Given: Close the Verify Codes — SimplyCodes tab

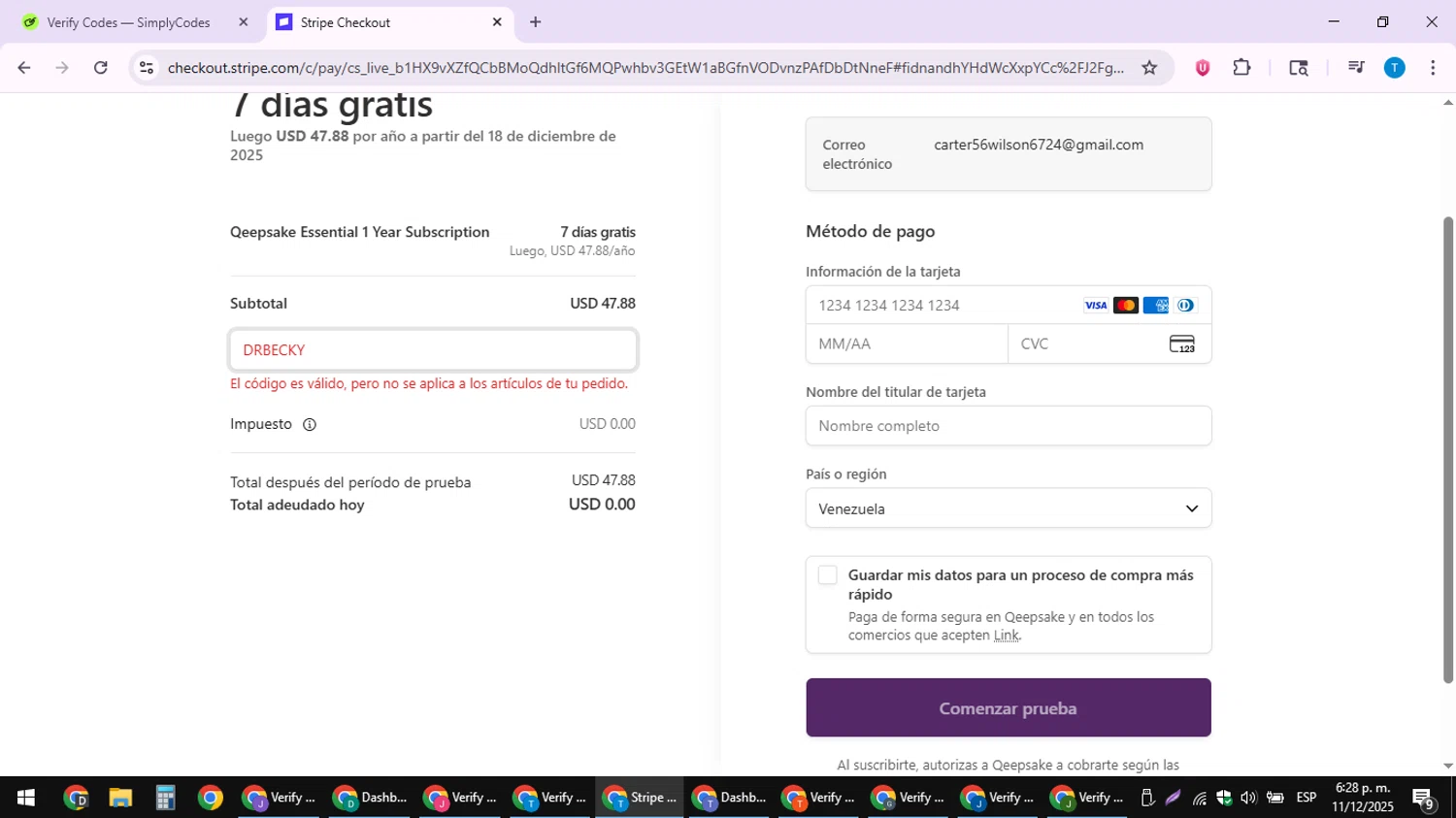Looking at the screenshot, I should [244, 22].
